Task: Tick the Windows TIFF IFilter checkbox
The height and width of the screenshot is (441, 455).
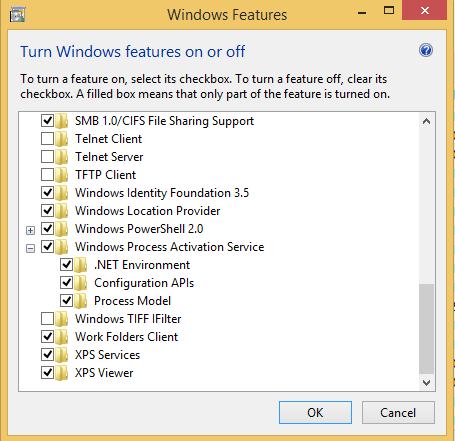Action: (x=47, y=319)
